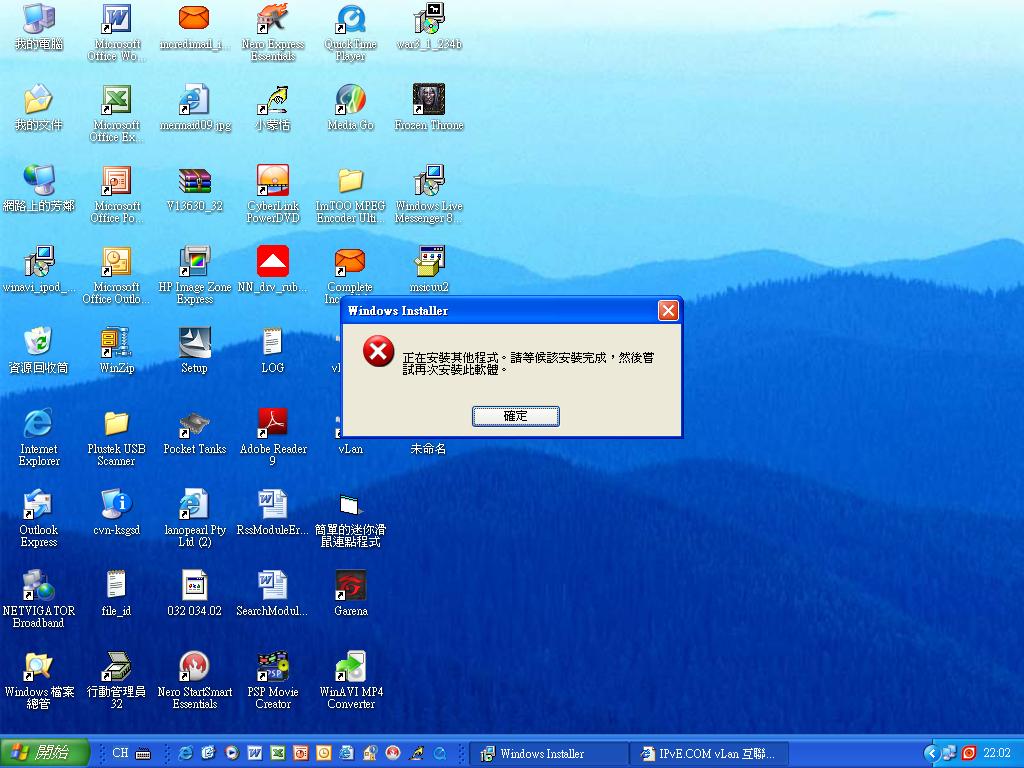The width and height of the screenshot is (1024, 768).
Task: Select the PSP Movie Creator shortcut
Action: 273,681
